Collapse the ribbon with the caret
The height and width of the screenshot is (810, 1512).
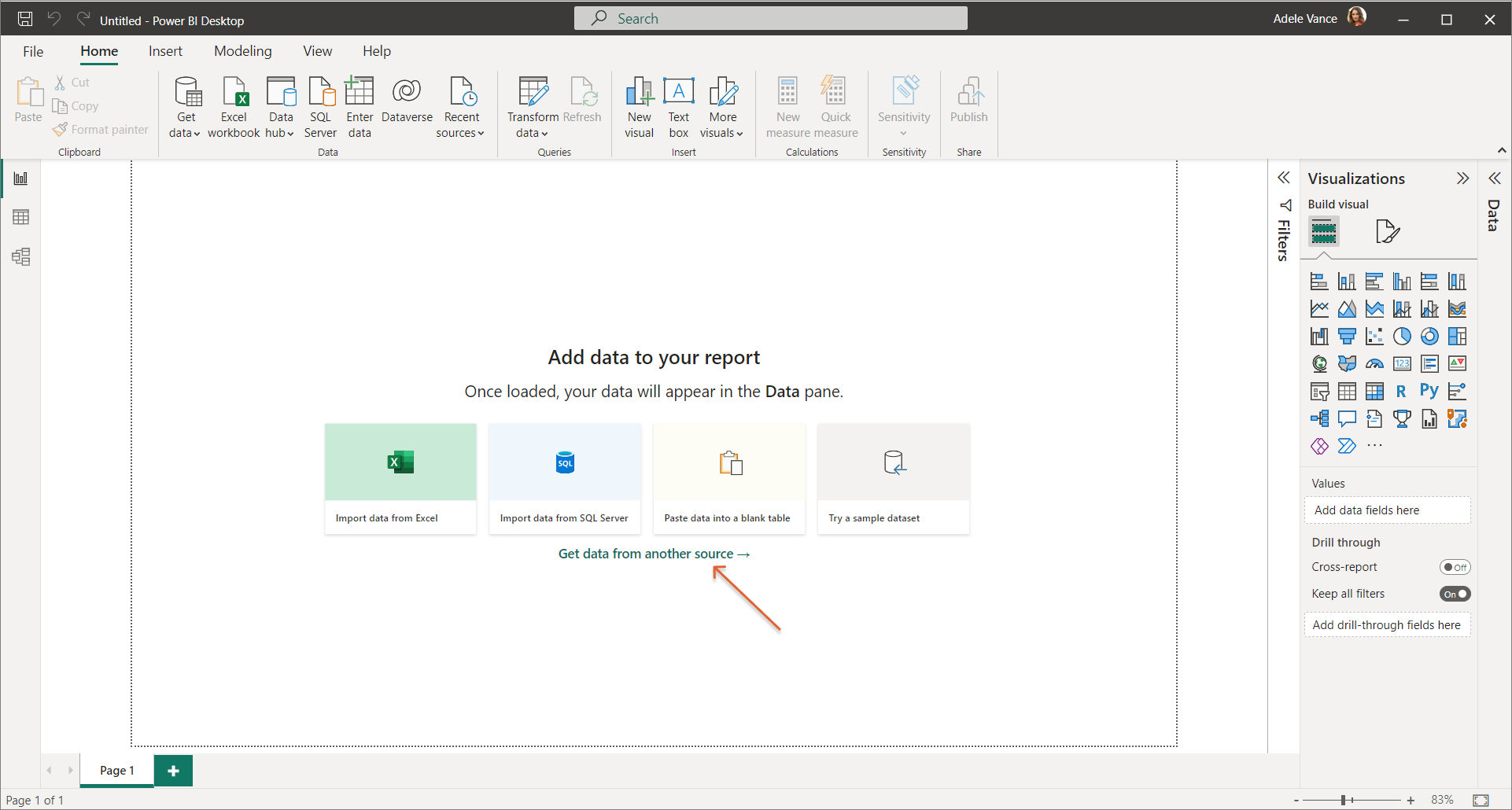coord(1501,150)
